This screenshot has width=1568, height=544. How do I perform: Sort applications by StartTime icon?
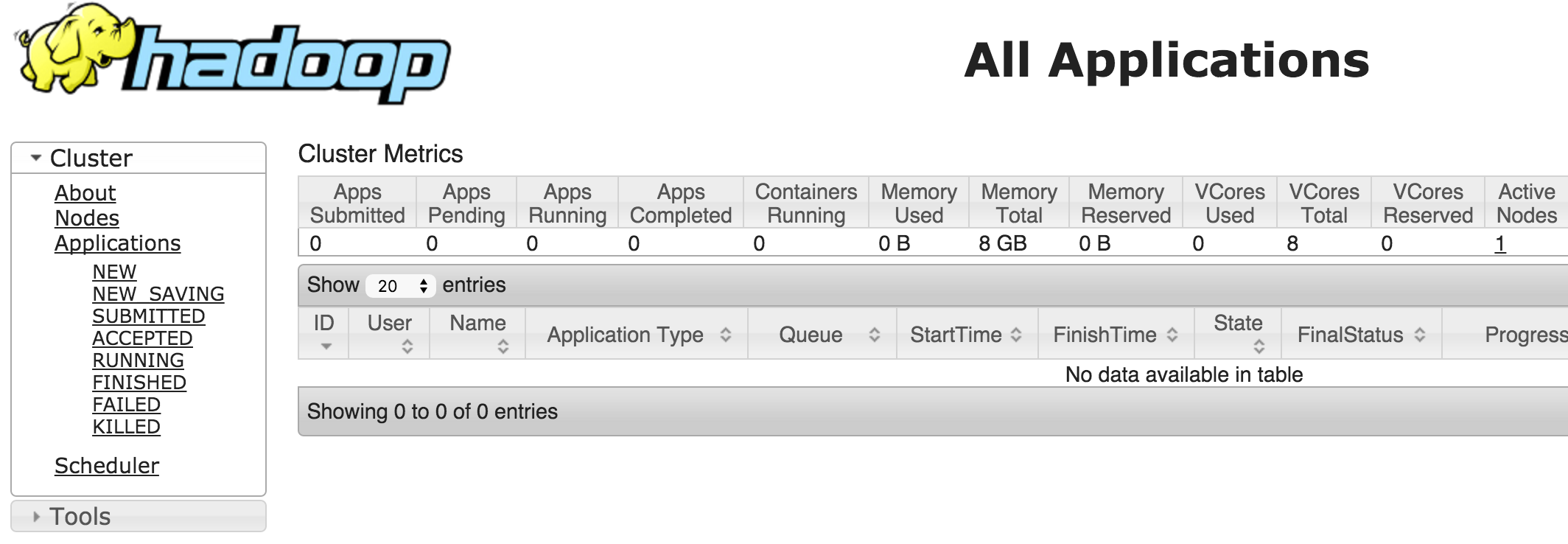[x=1016, y=335]
